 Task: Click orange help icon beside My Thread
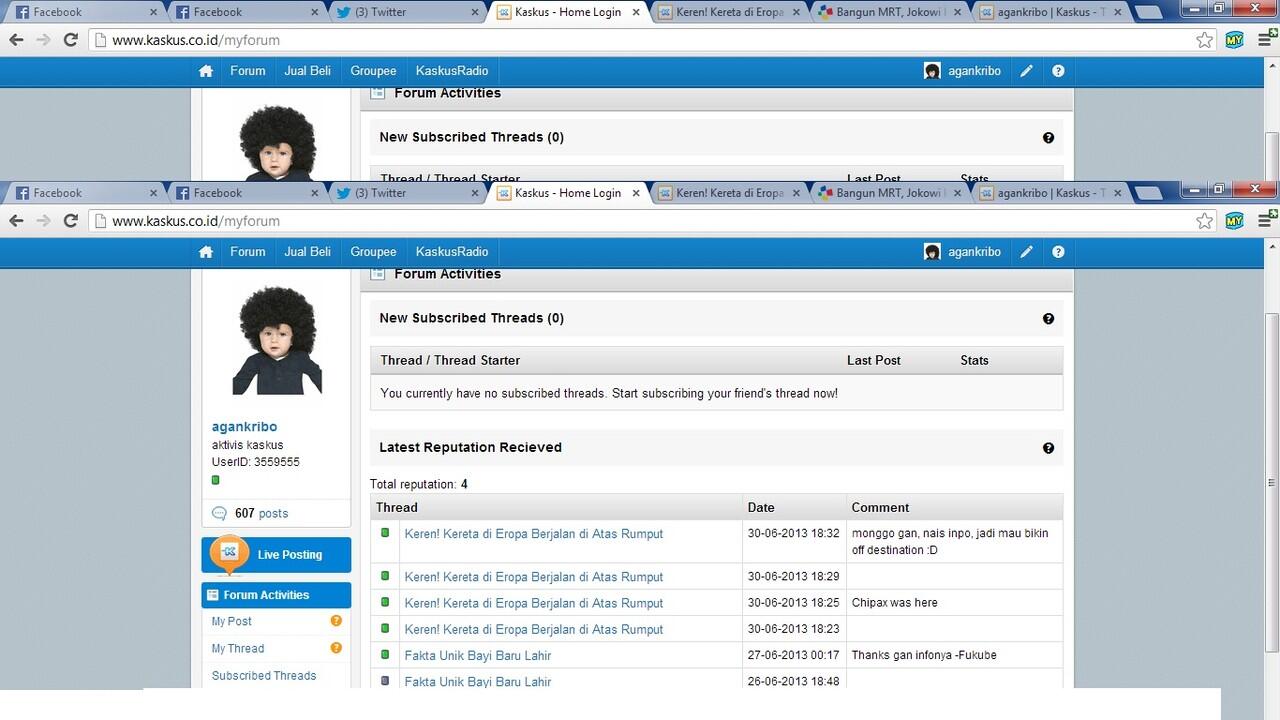[x=336, y=648]
